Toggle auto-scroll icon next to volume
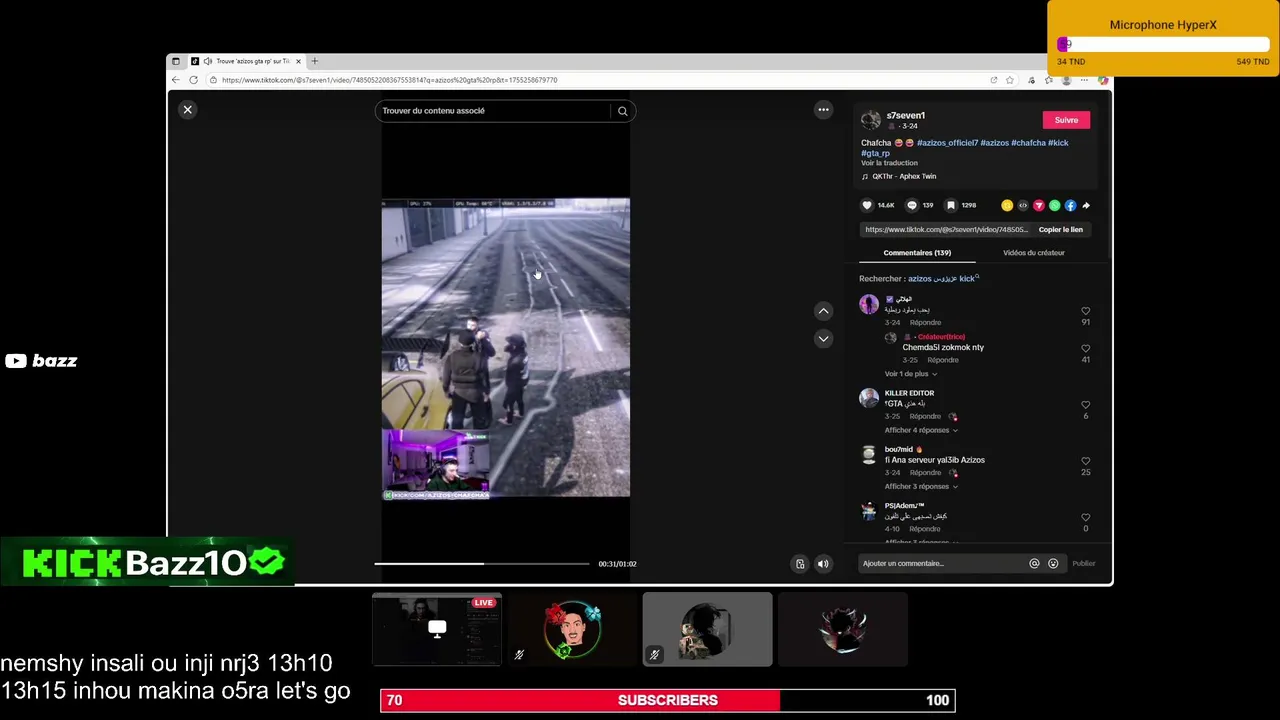 coord(800,564)
